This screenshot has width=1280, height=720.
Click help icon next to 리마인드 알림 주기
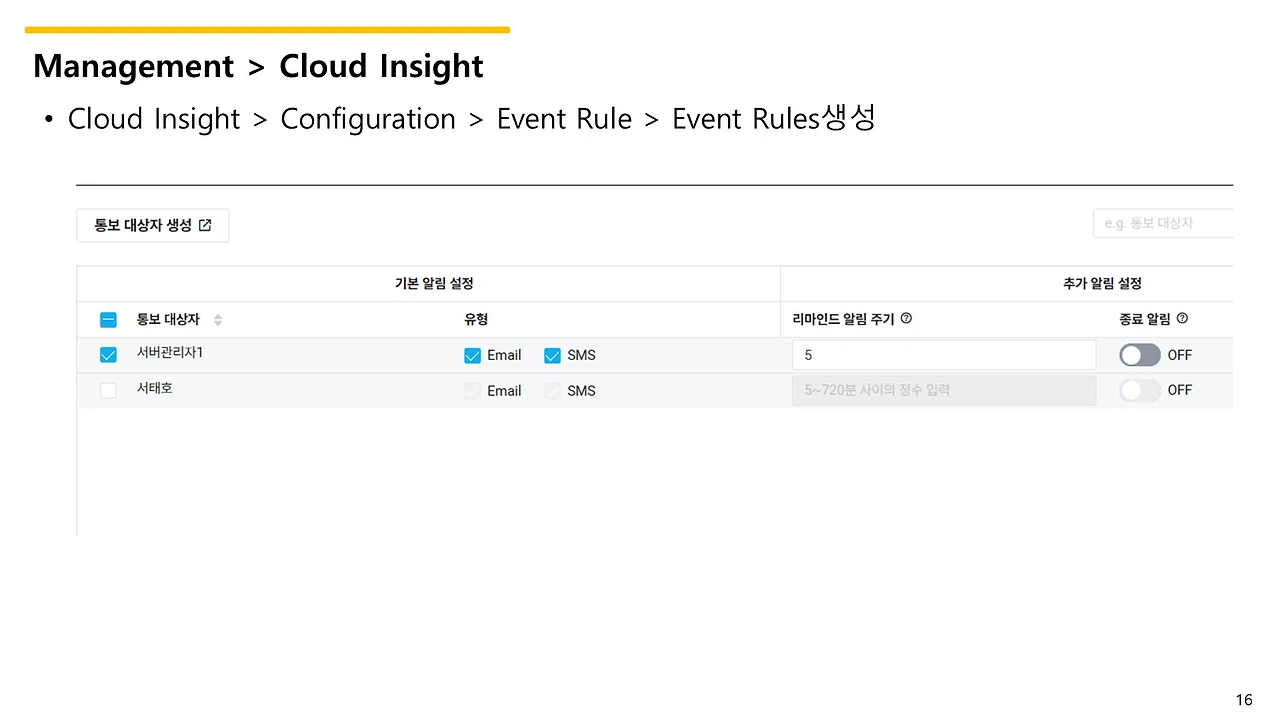[x=906, y=319]
